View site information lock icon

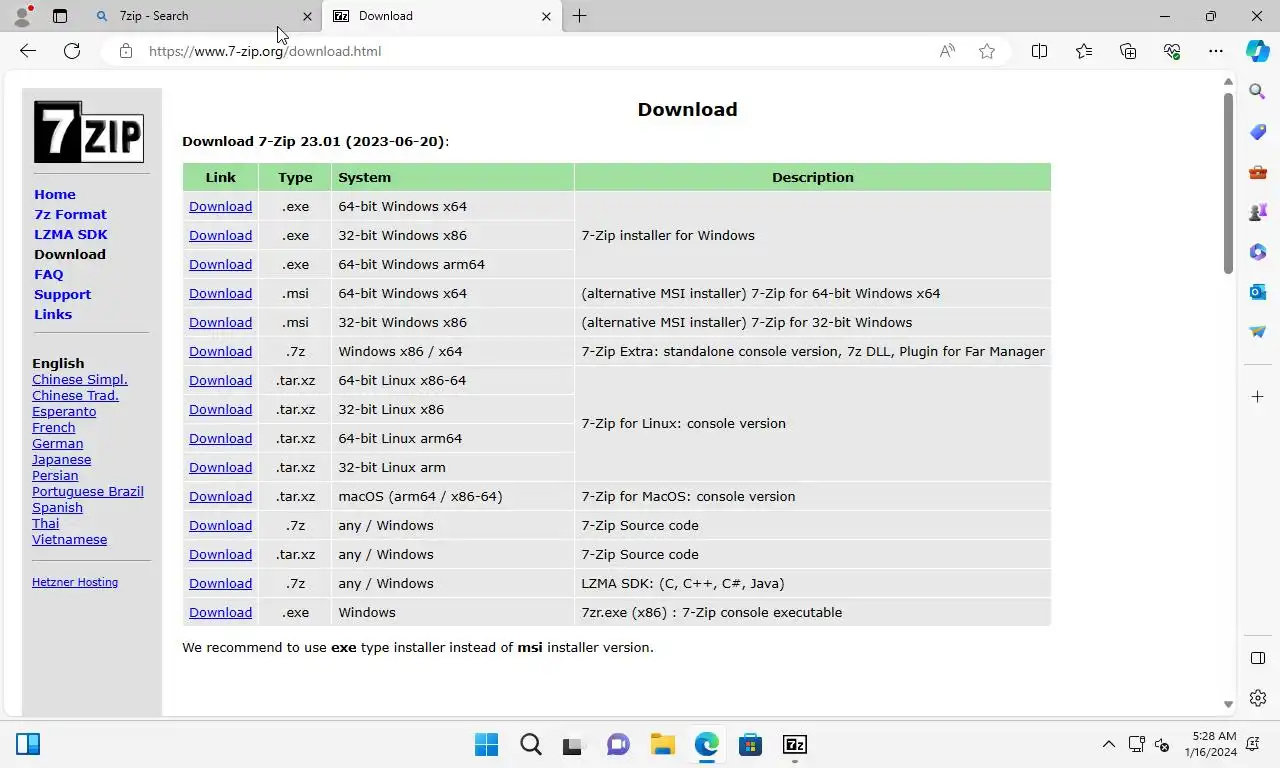click(x=126, y=51)
